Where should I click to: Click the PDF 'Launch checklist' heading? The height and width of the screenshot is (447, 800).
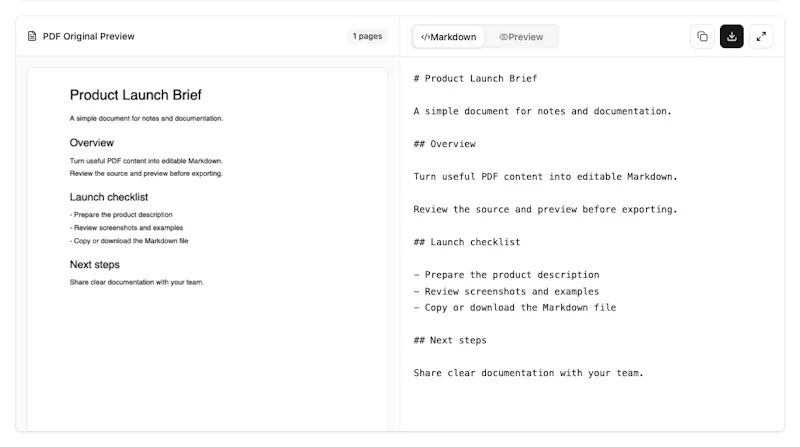coord(109,197)
